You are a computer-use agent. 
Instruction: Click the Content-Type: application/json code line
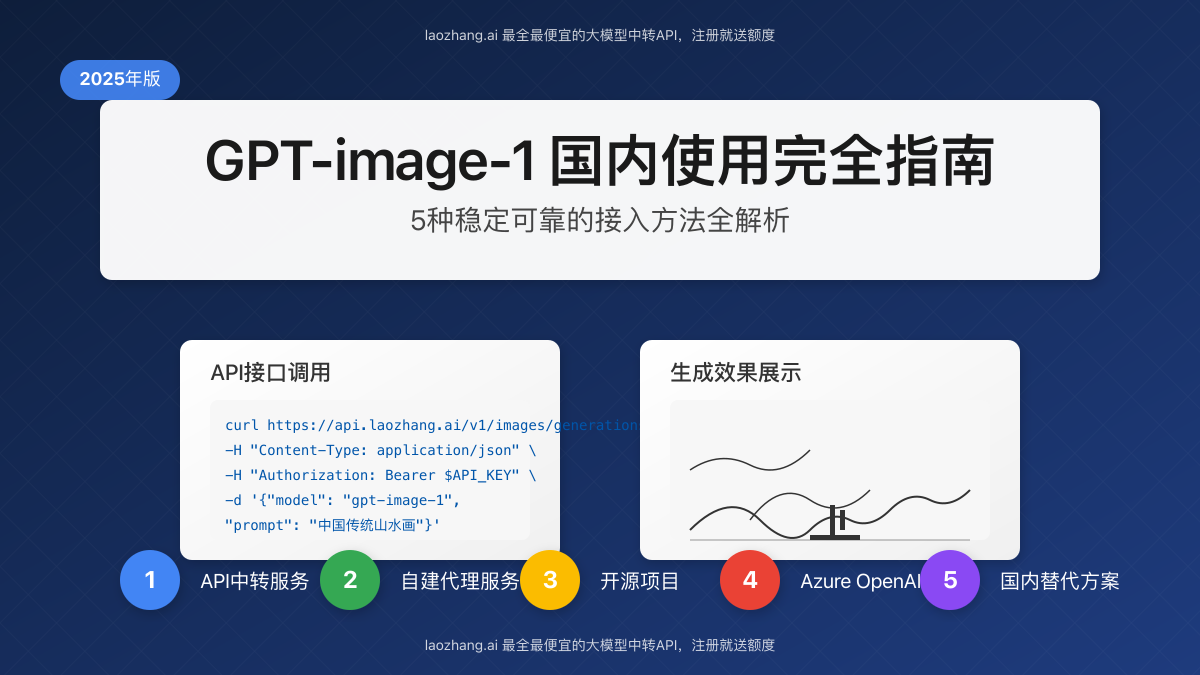coord(381,450)
